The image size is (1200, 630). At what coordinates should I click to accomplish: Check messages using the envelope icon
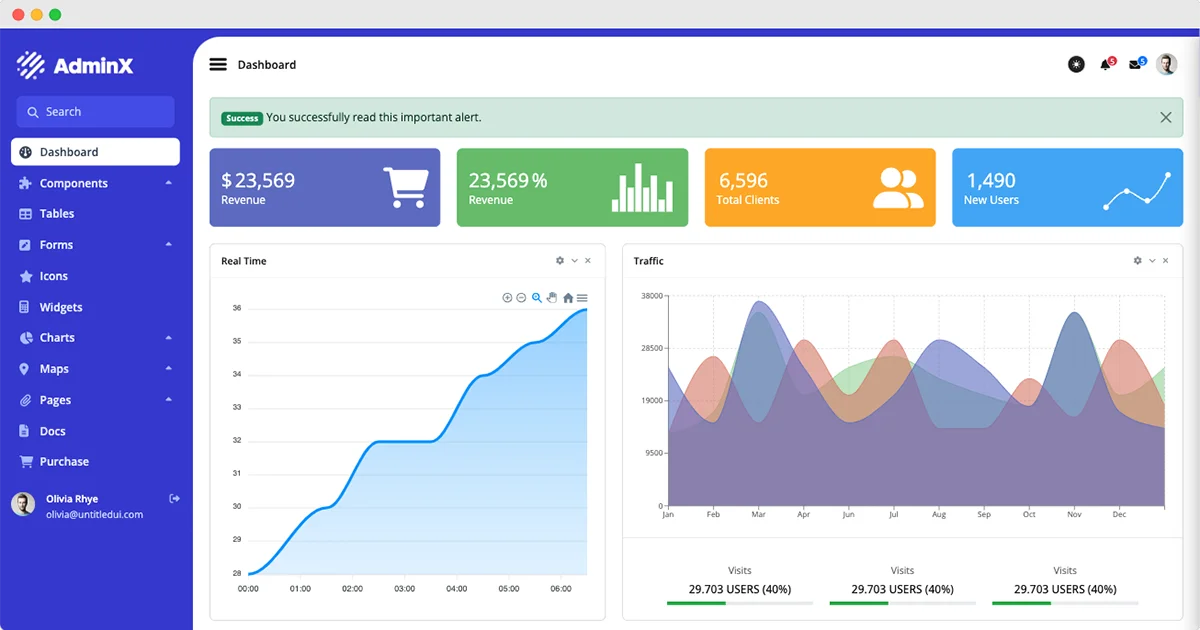(x=1135, y=64)
